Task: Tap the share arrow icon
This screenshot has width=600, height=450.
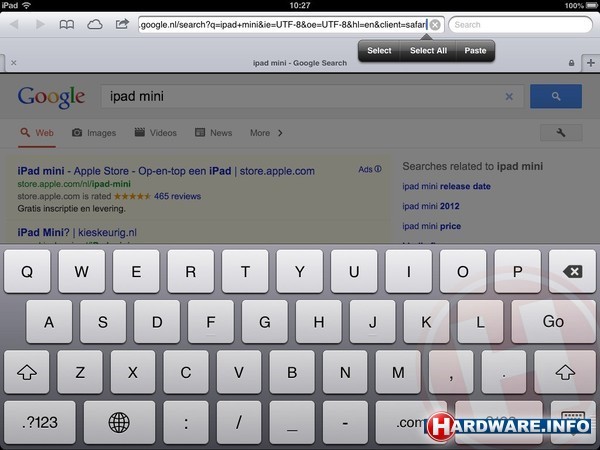Action: tap(122, 24)
